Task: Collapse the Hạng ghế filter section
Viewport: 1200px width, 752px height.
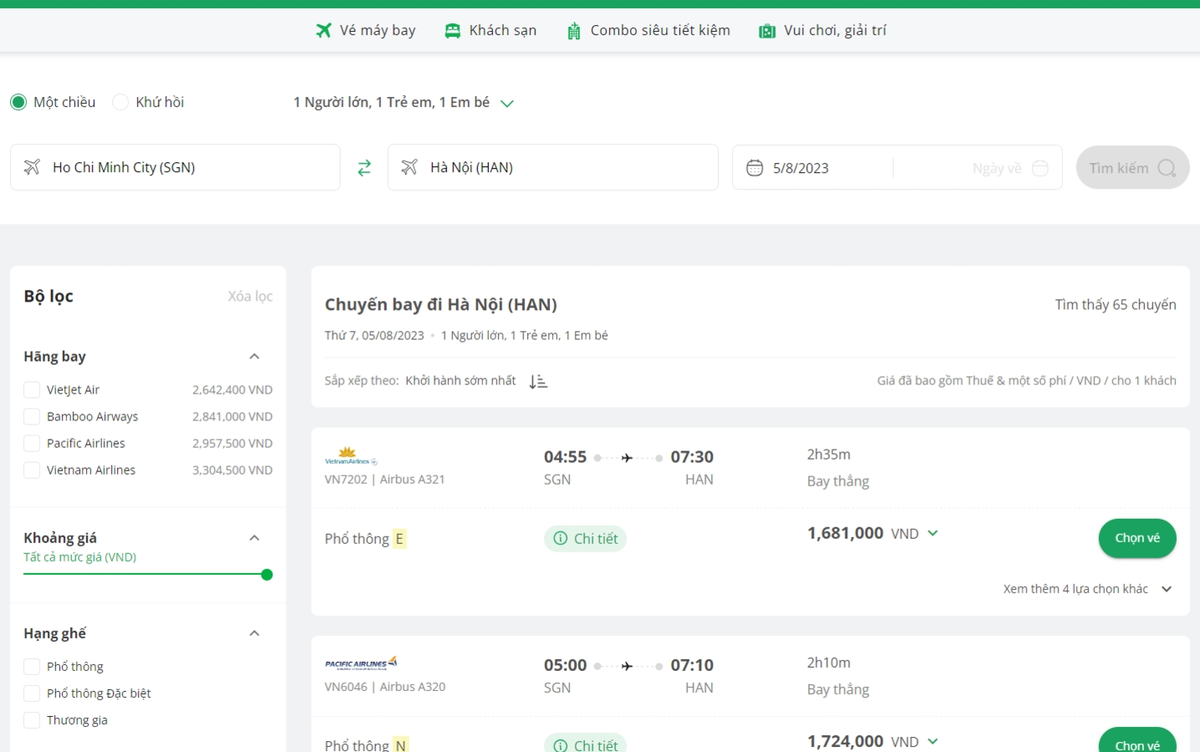Action: tap(254, 633)
